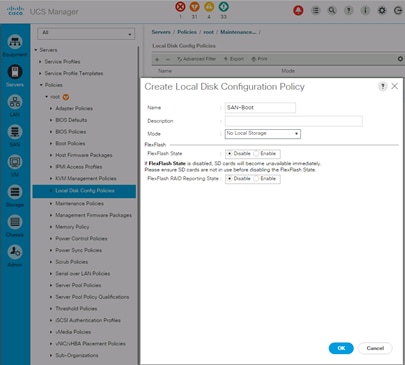The image size is (405, 365).
Task: Select Local Disk Config Policies tree item
Action: [x=85, y=191]
